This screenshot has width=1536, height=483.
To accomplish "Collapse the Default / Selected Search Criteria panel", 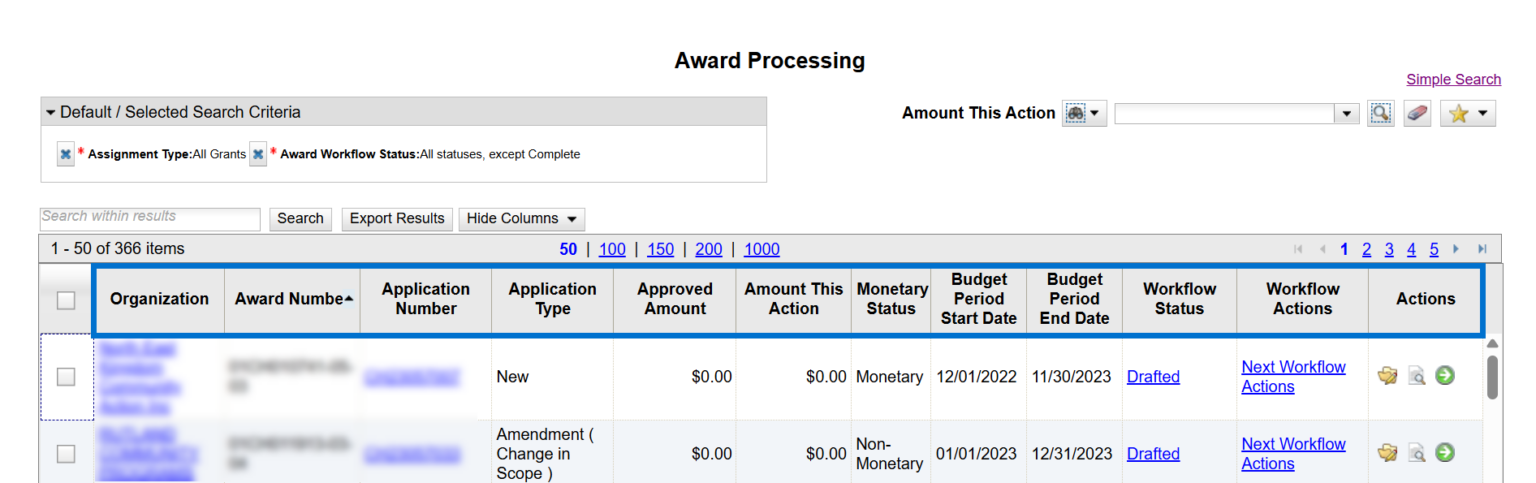I will coord(52,112).
